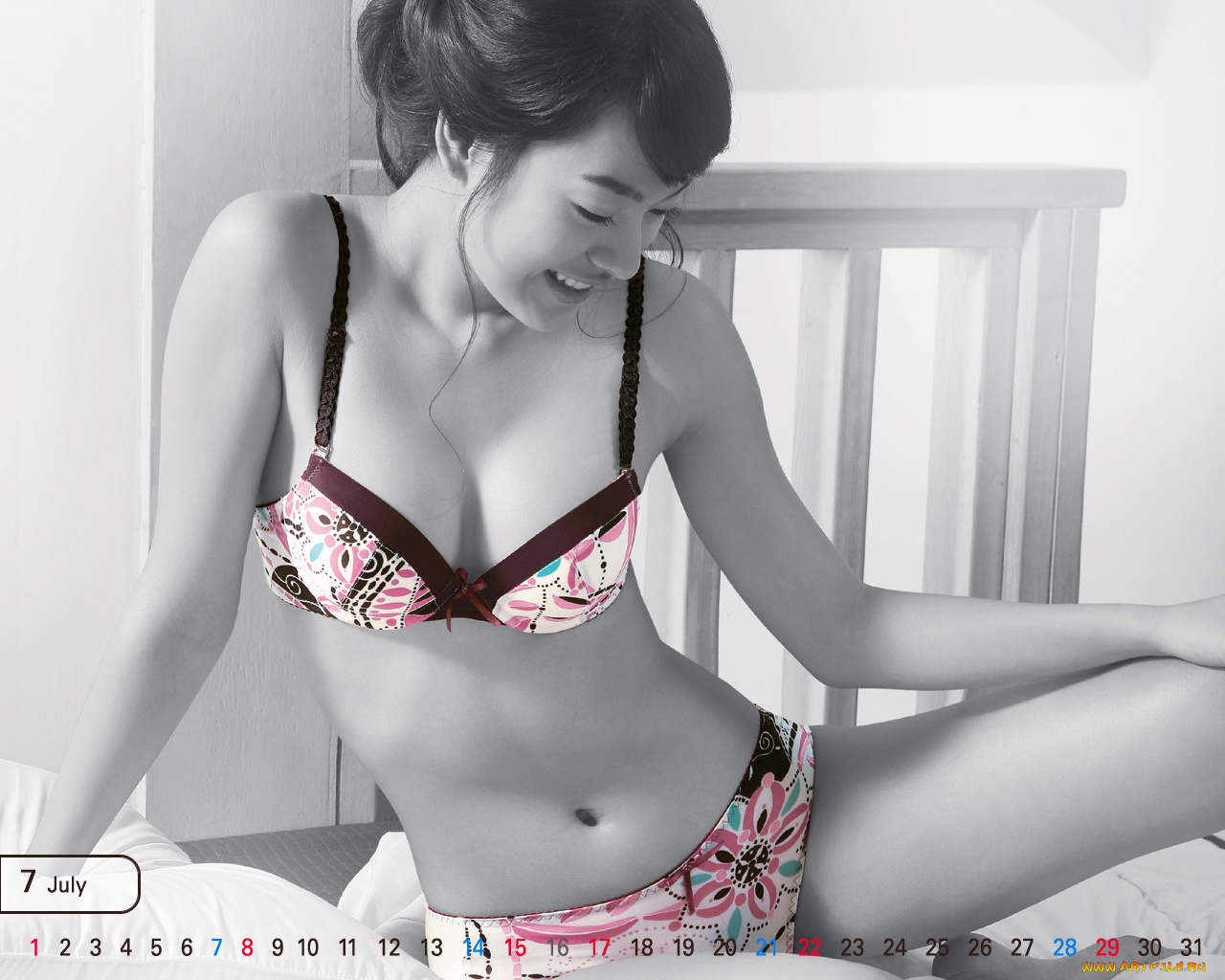Click date 31 at the row end
This screenshot has width=1225, height=980.
1191,946
